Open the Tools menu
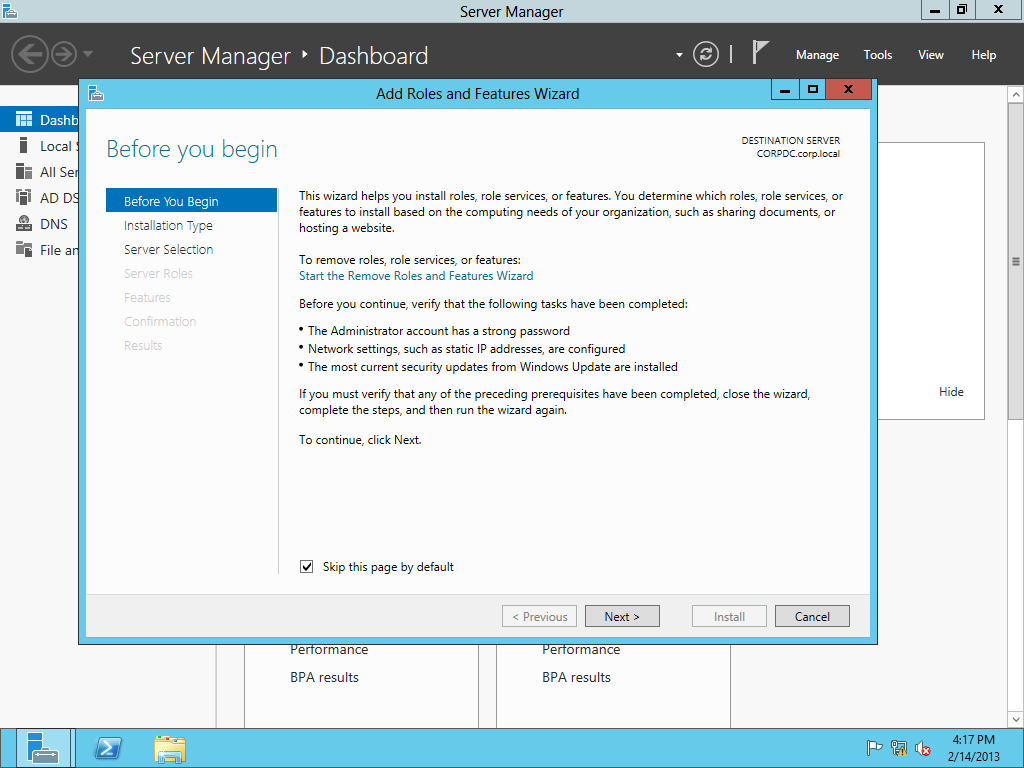The width and height of the screenshot is (1024, 768). (x=877, y=55)
